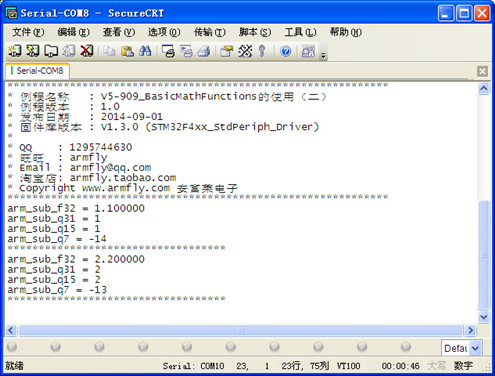Click the blue Help question icon
The width and height of the screenshot is (495, 376).
pyautogui.click(x=286, y=51)
